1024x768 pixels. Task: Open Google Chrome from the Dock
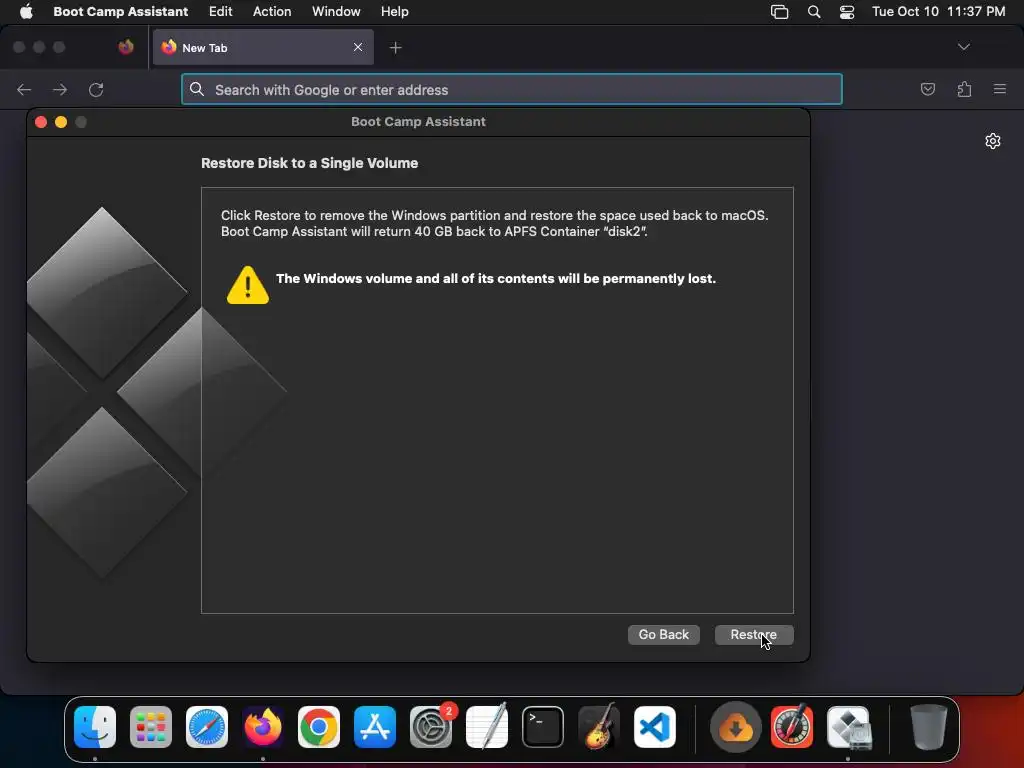click(x=319, y=727)
